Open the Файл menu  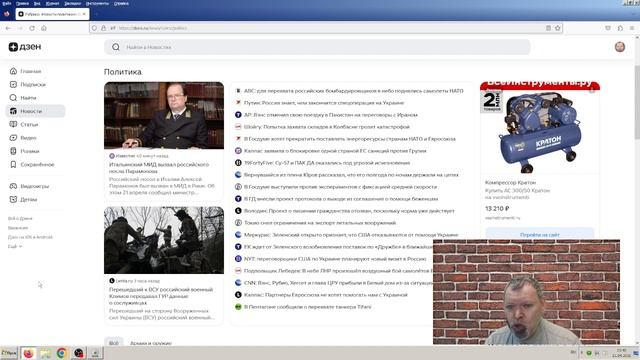pos(7,3)
